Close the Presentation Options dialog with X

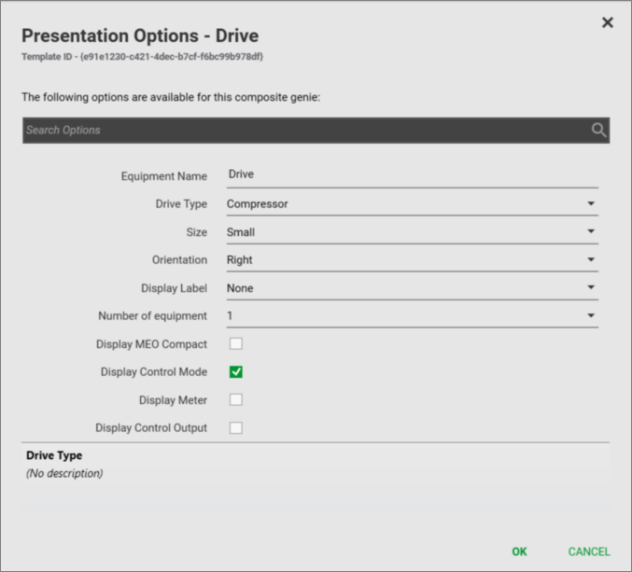607,22
